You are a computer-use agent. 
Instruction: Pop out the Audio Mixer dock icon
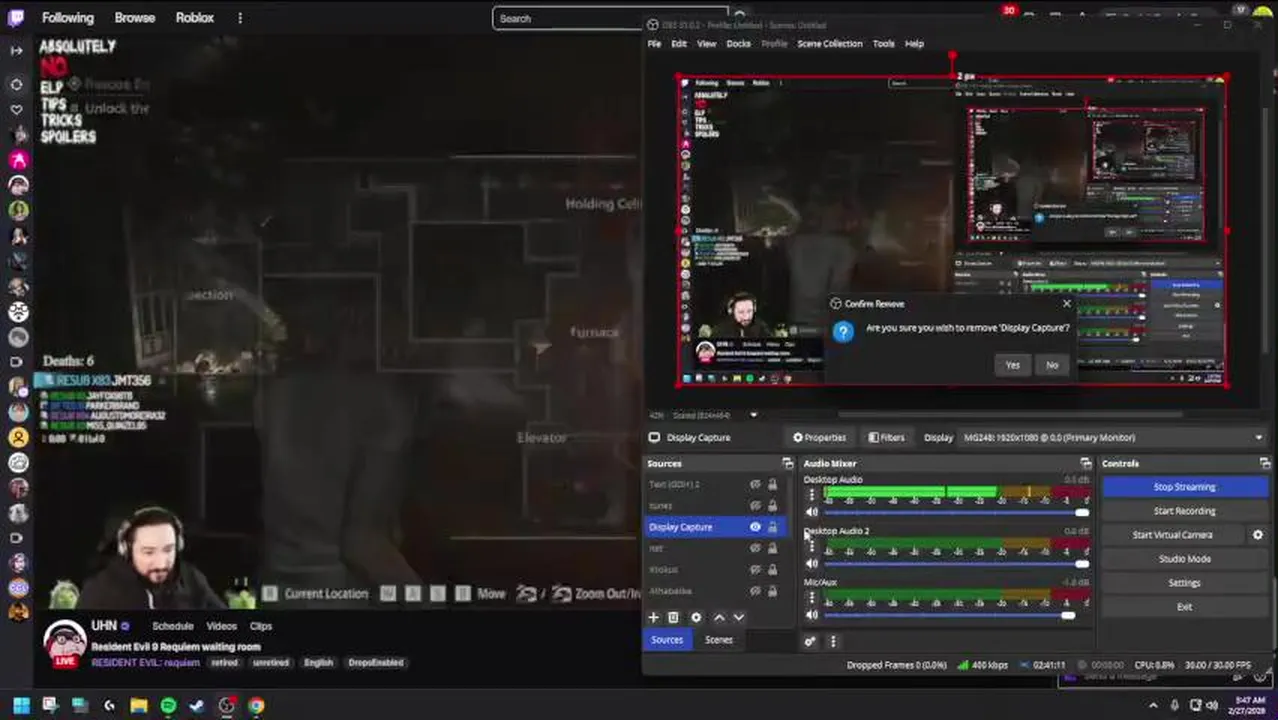[1085, 464]
